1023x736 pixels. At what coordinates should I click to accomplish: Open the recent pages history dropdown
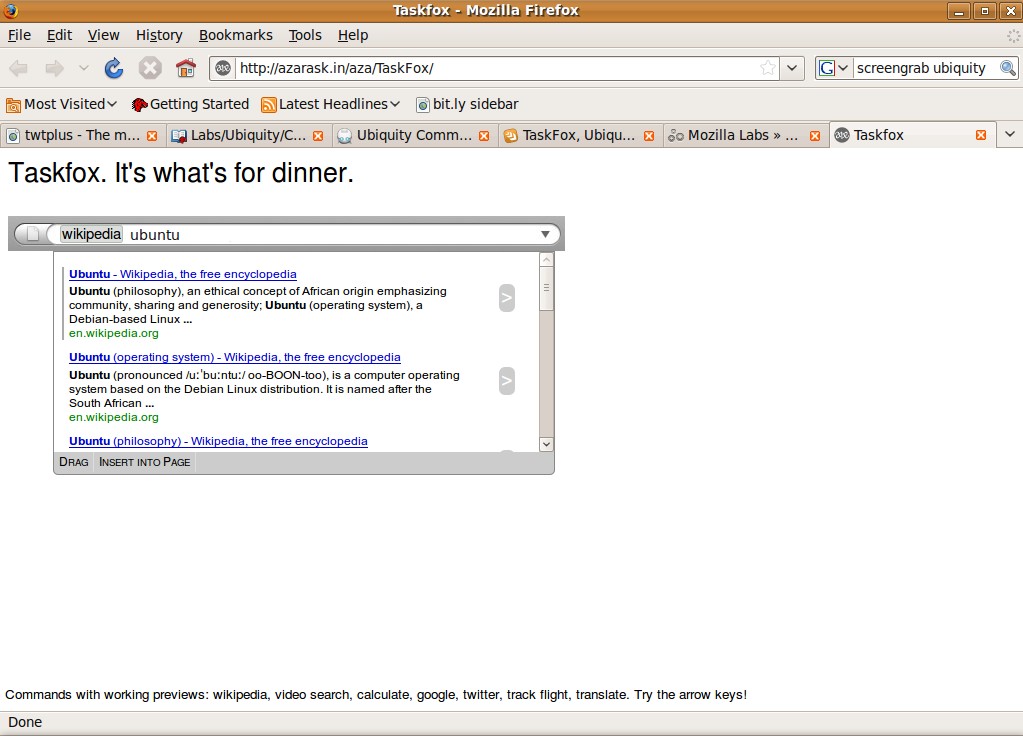(x=84, y=68)
